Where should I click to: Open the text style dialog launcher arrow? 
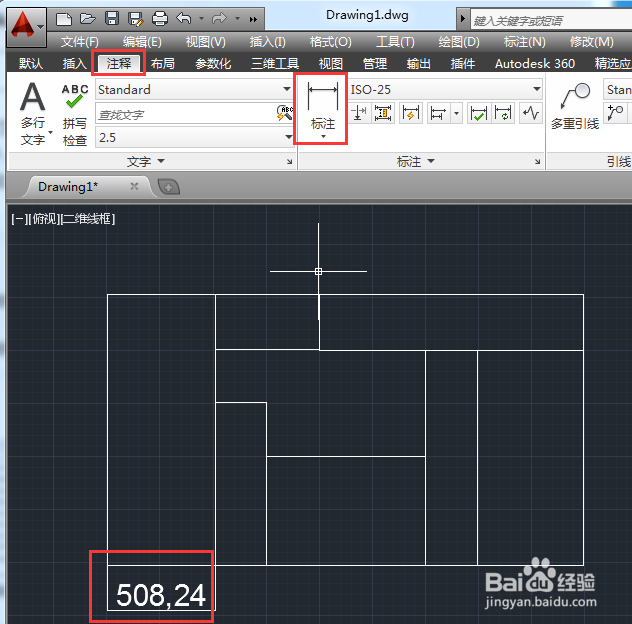[289, 162]
